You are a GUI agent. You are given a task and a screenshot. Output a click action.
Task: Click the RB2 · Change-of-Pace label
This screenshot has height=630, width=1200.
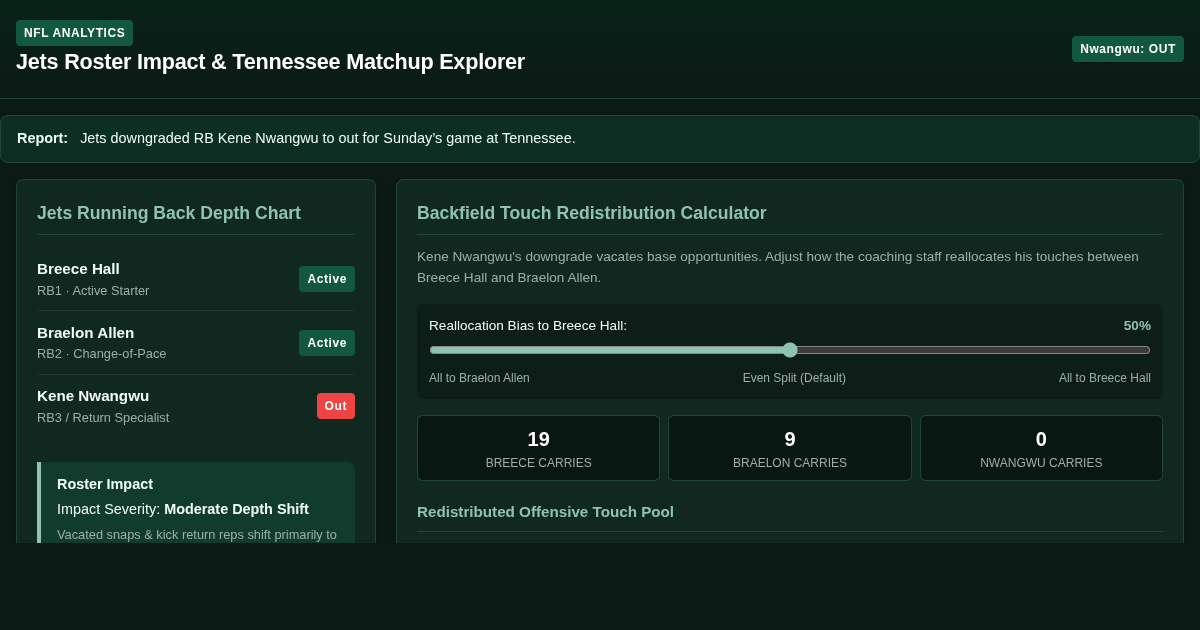(x=102, y=354)
